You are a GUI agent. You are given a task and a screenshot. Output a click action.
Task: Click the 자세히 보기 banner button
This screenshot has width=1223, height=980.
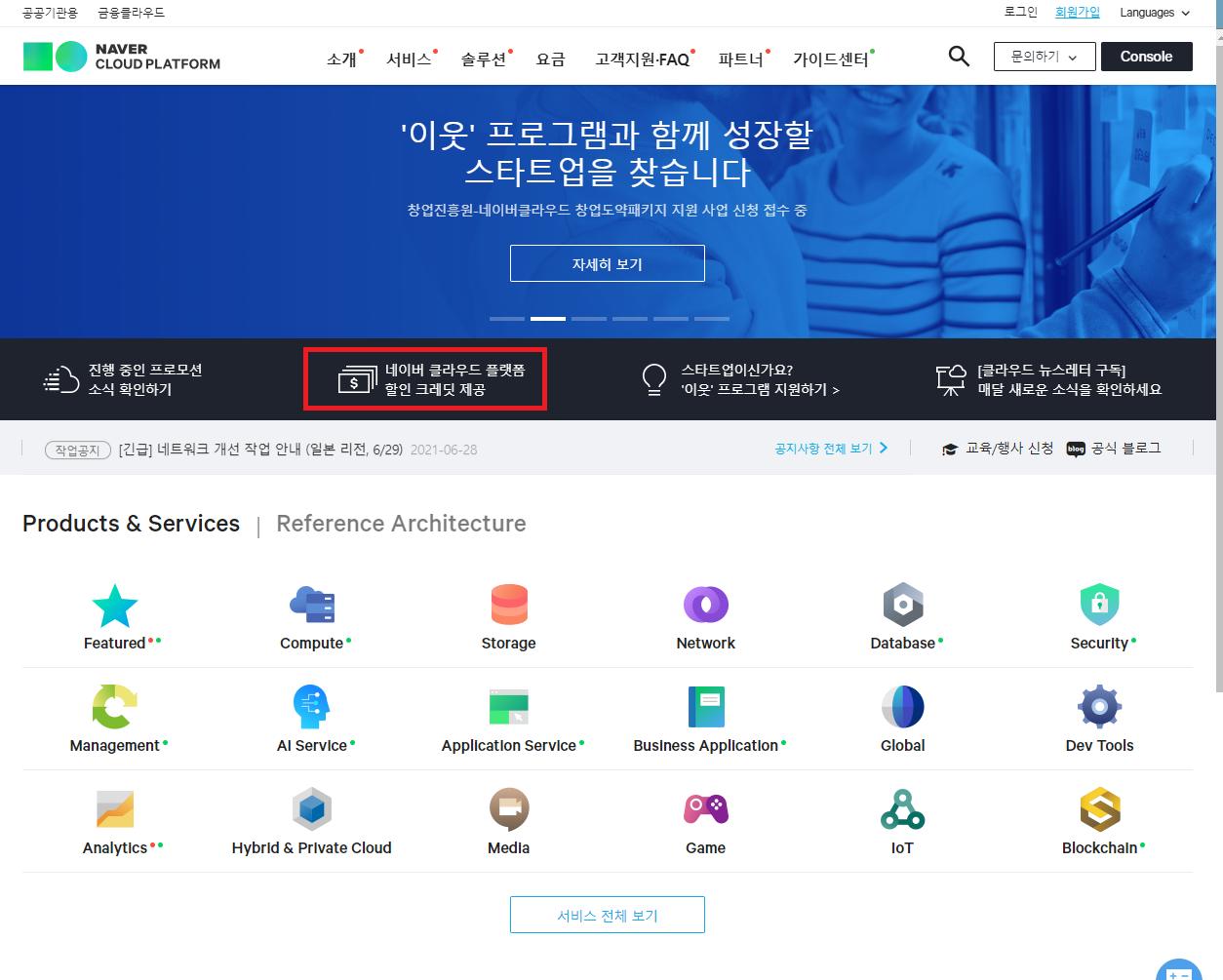(608, 263)
